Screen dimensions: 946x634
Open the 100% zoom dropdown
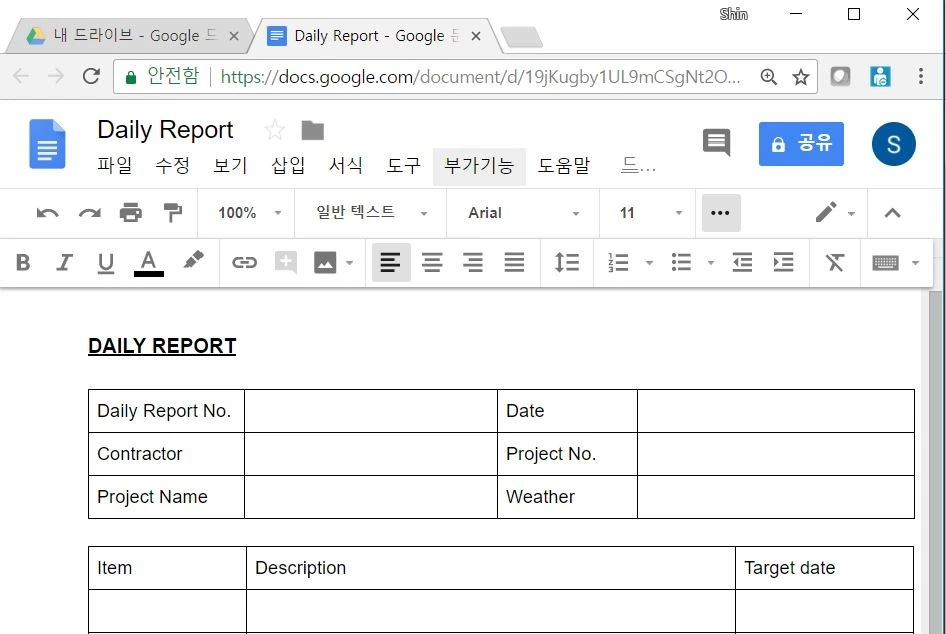[x=249, y=213]
